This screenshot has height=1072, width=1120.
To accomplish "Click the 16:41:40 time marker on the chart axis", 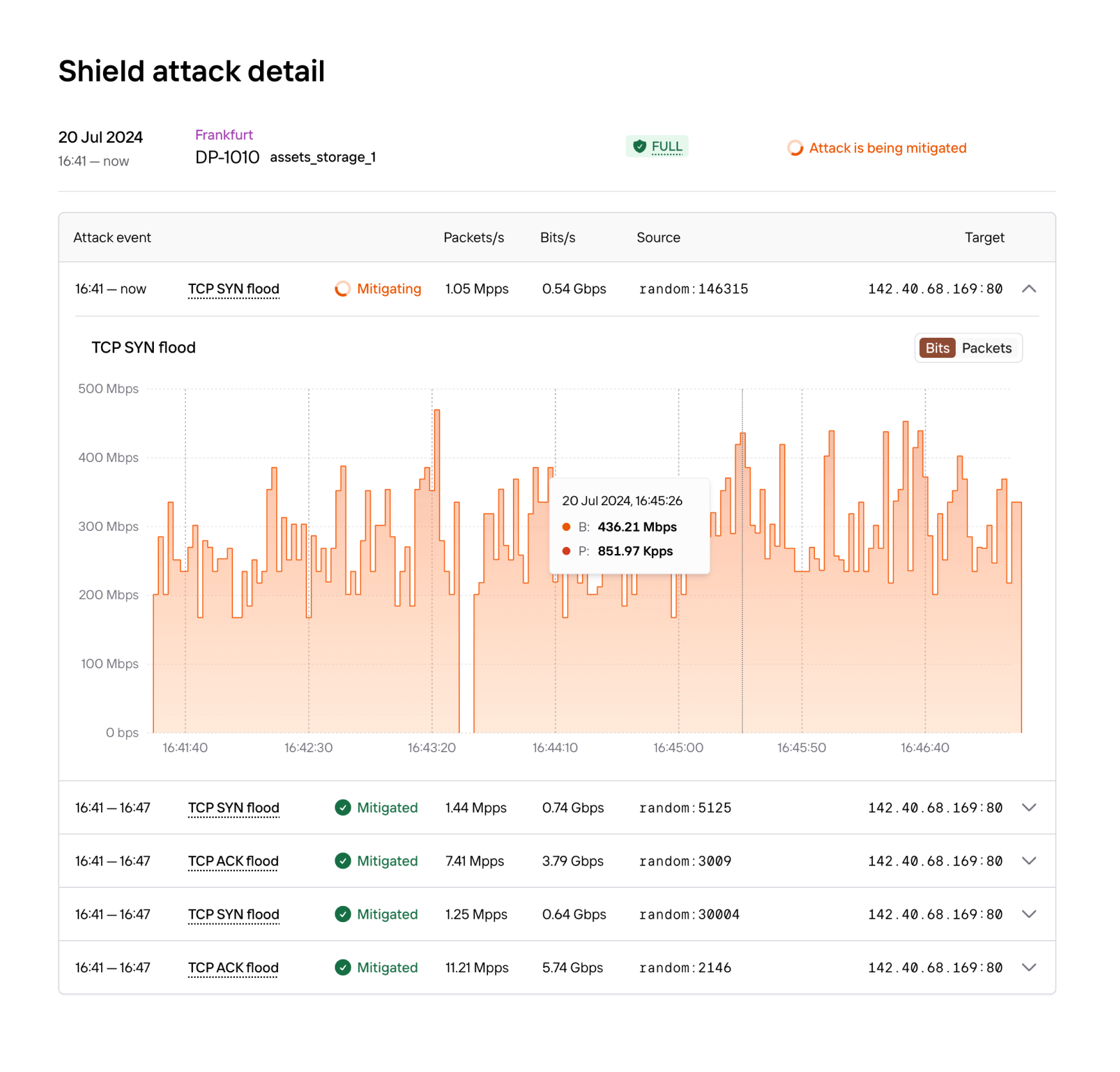I will pos(185,748).
